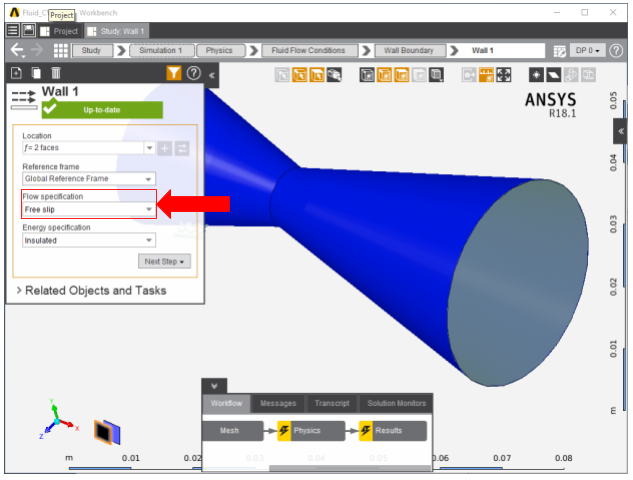Click the dark wireframe cube view icon
This screenshot has width=633, height=480.
(367, 75)
